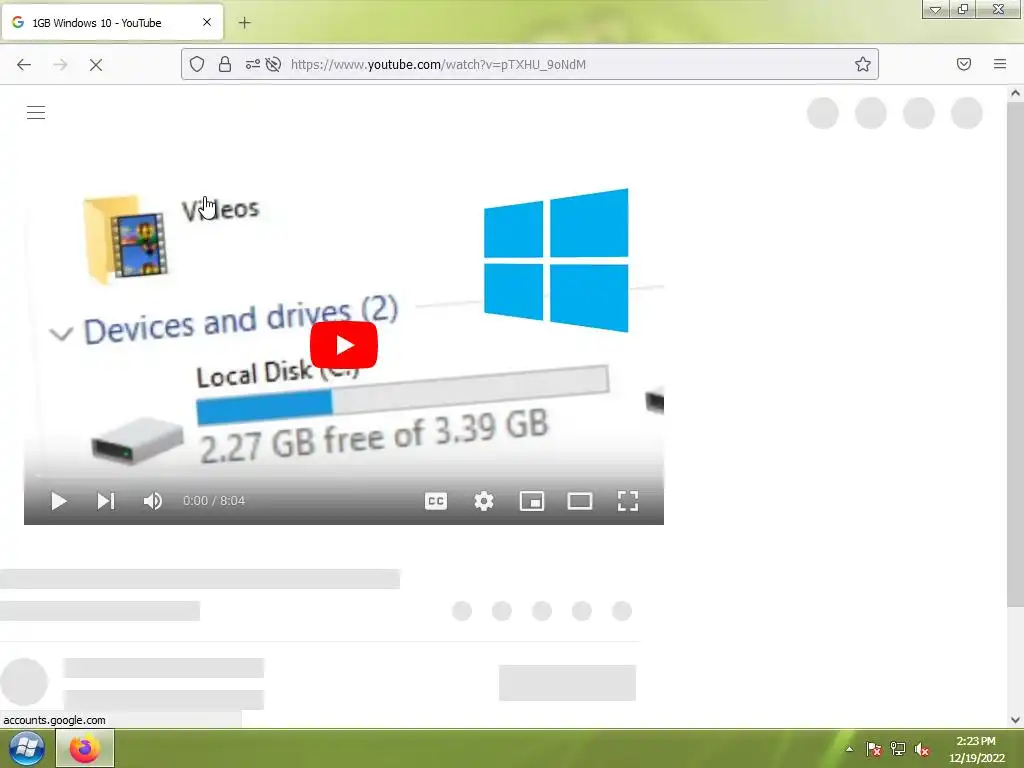Click the autoplay blocked icon

pyautogui.click(x=274, y=64)
